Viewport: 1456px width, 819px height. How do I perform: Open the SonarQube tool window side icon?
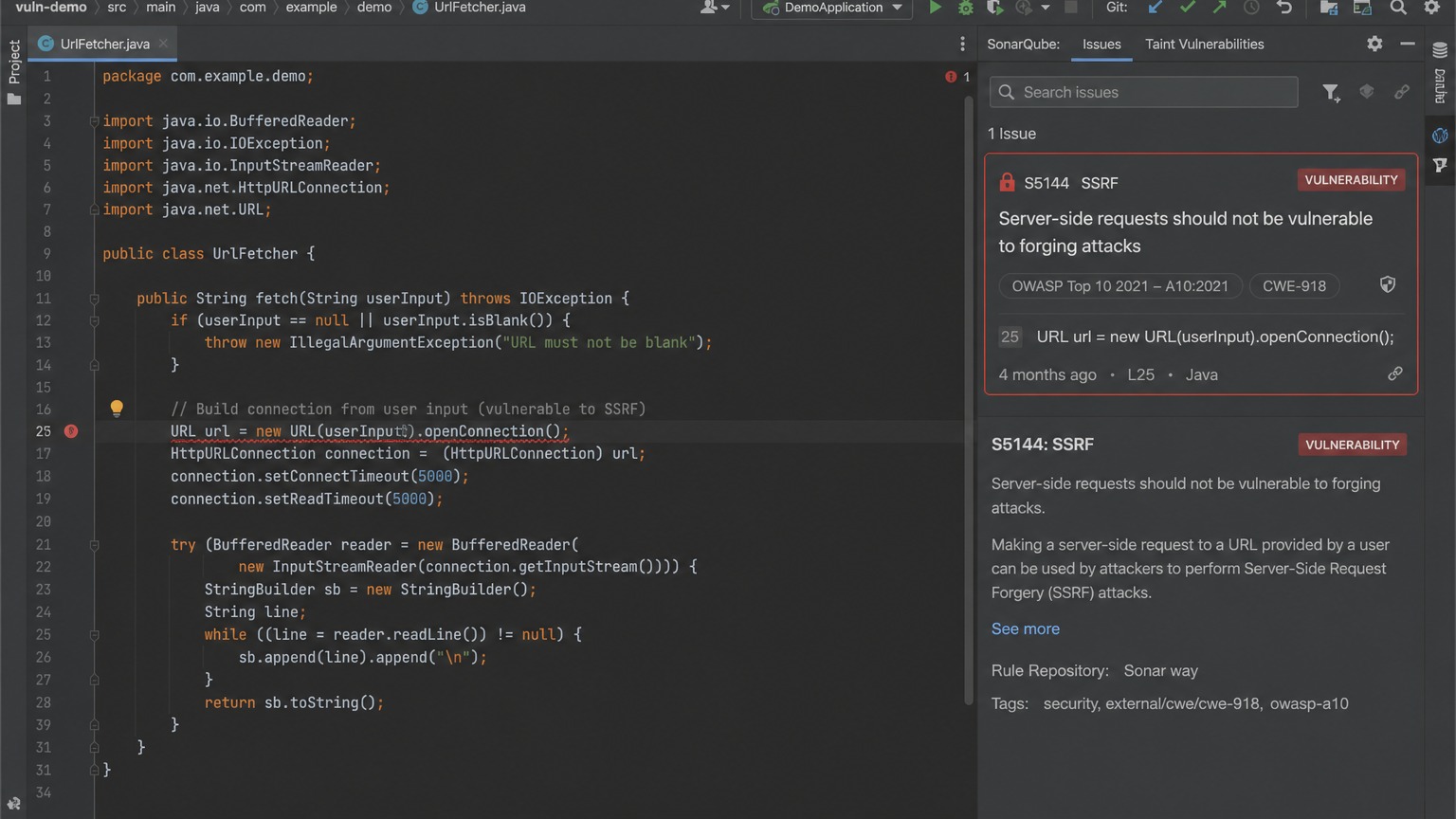(1440, 136)
